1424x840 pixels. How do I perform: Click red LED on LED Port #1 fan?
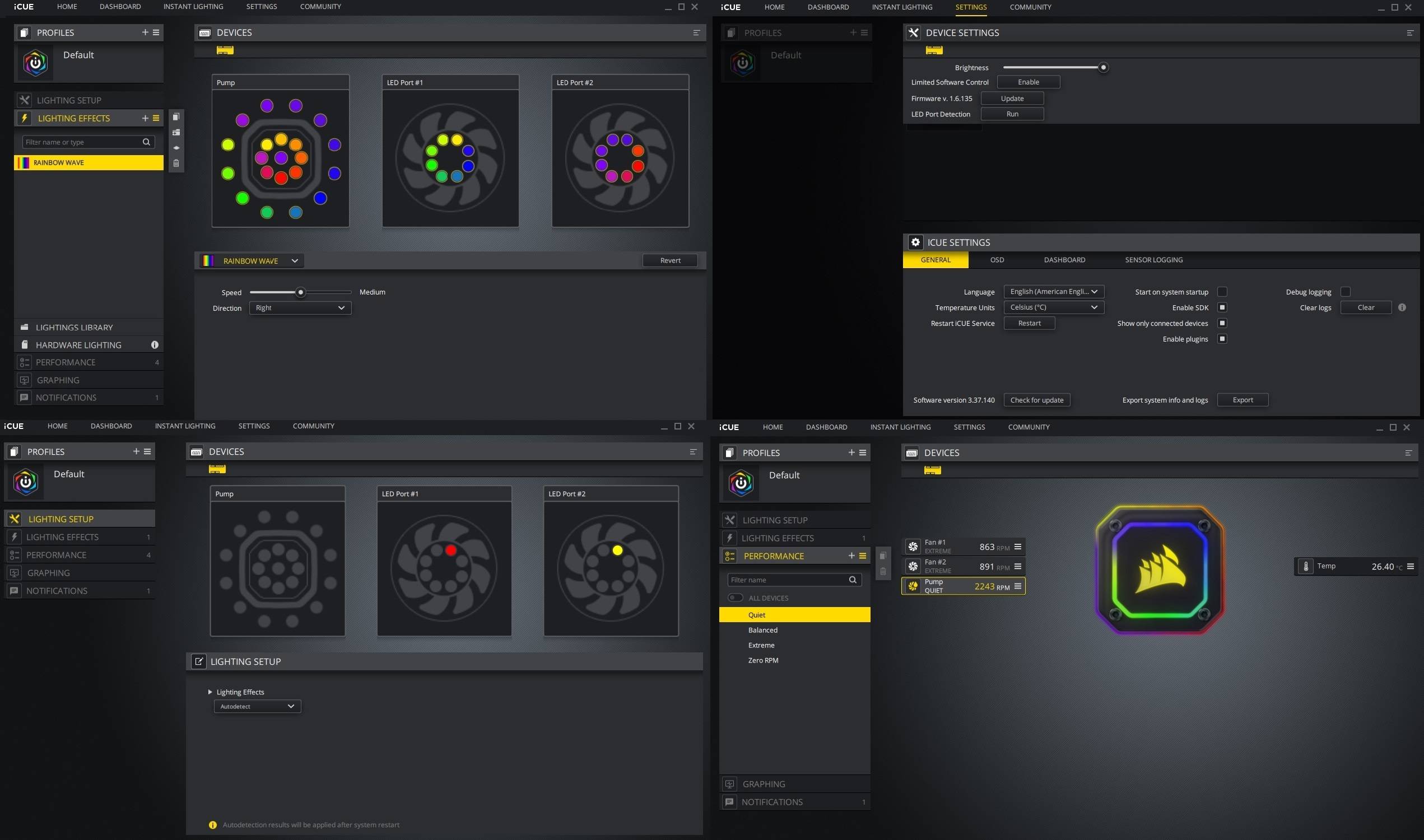(x=451, y=549)
